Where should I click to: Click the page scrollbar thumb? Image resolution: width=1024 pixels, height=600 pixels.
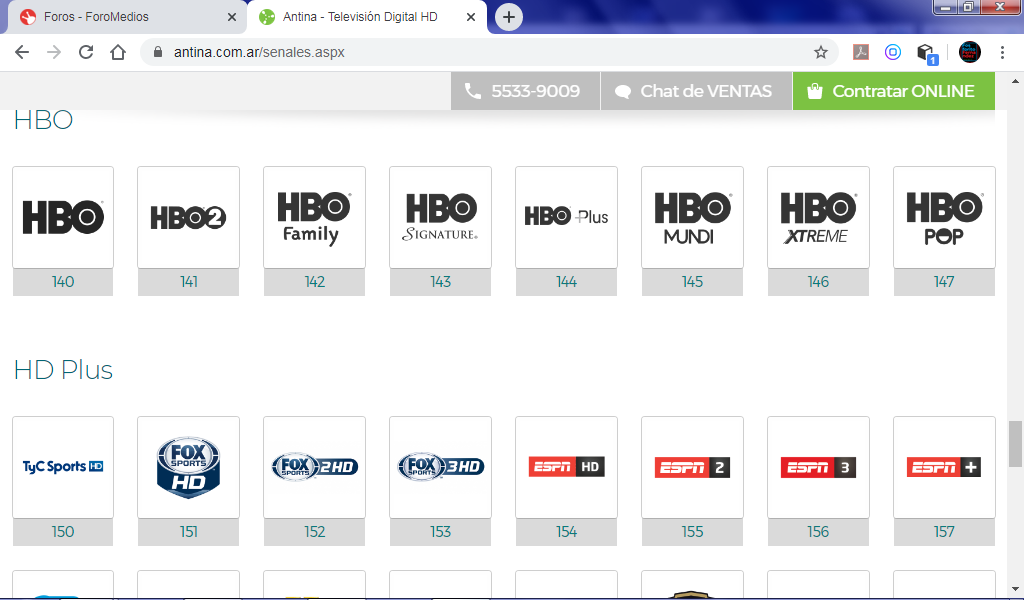(x=1015, y=444)
